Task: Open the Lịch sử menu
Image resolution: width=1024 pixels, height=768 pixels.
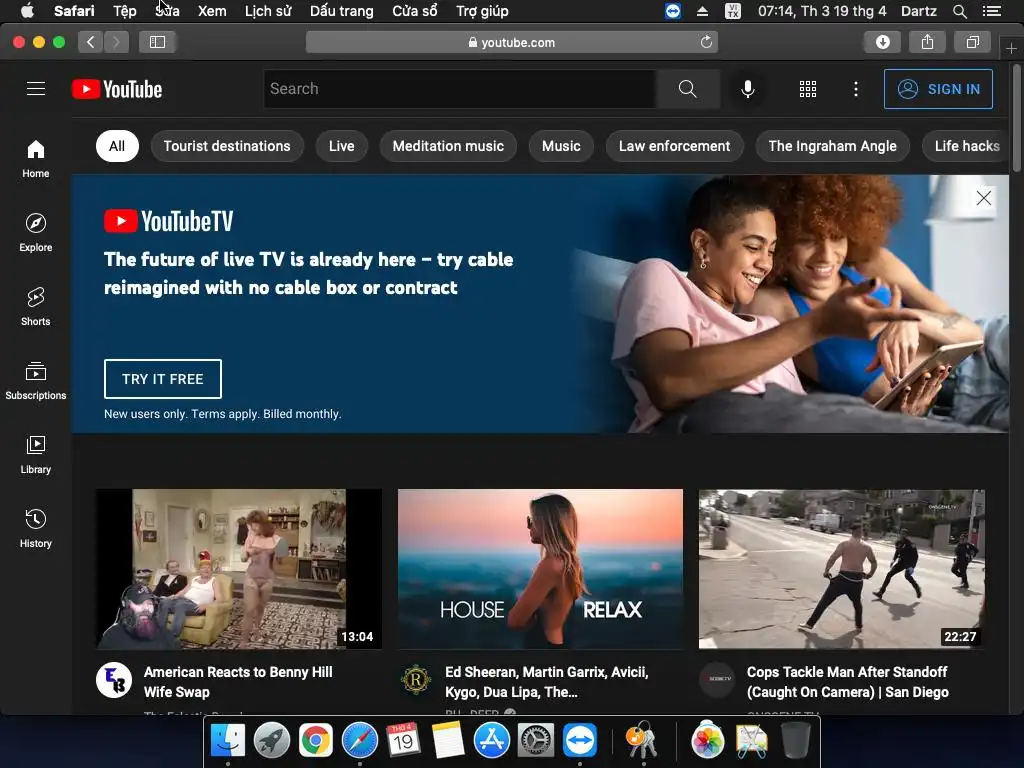Action: (x=268, y=11)
